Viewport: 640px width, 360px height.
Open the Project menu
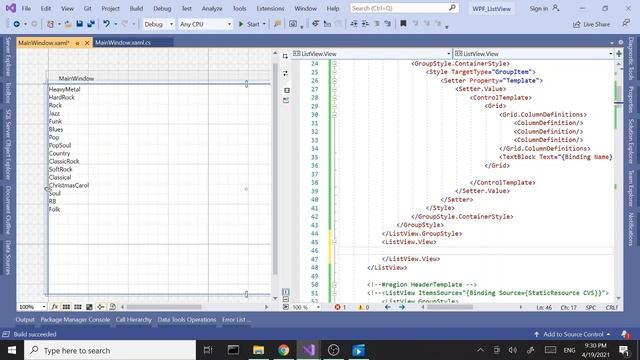point(110,8)
